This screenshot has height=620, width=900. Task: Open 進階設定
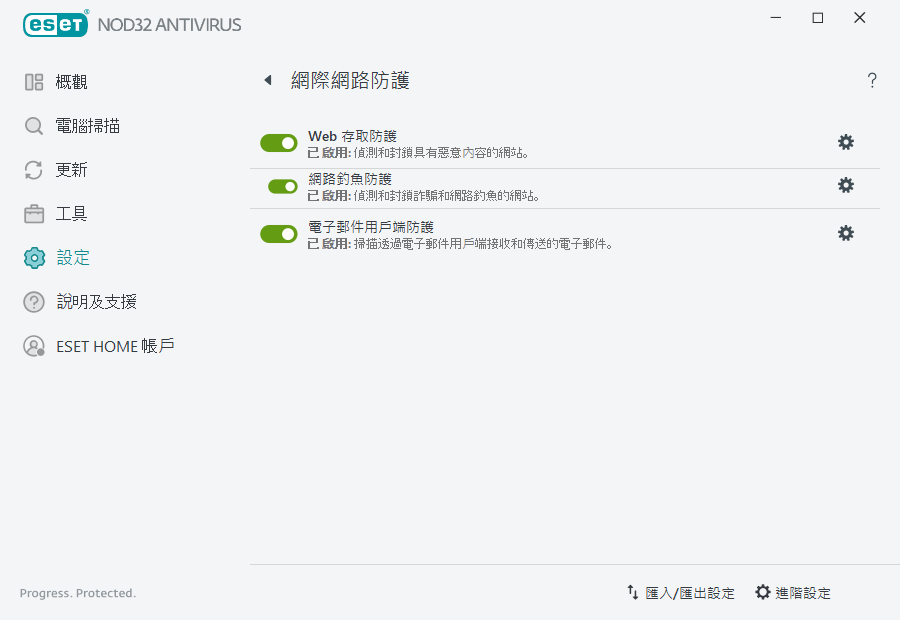[x=793, y=592]
